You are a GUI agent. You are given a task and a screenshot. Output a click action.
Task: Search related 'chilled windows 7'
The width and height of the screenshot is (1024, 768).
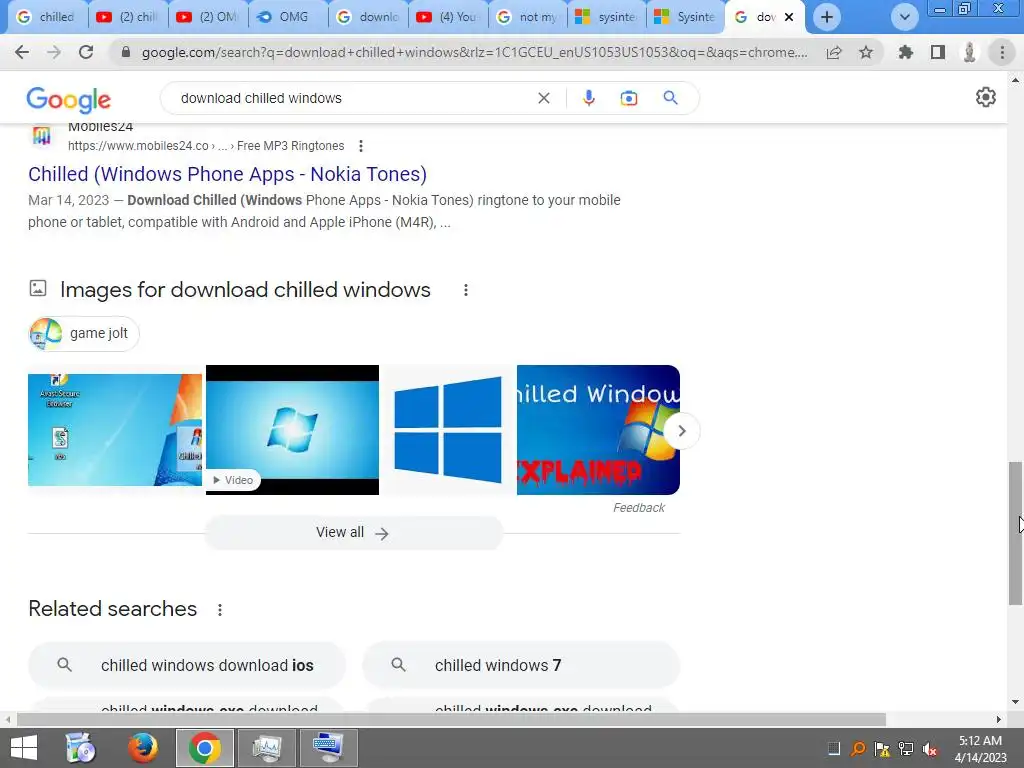521,665
